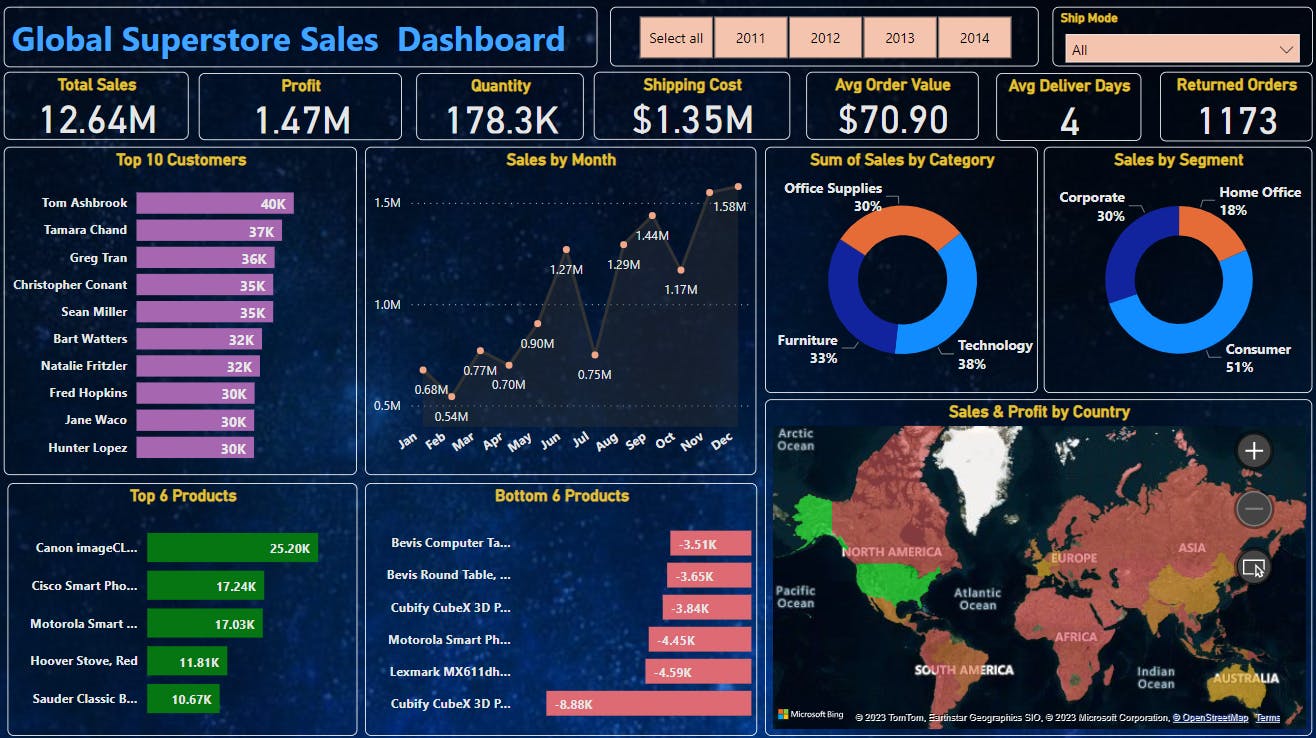Click the map zoom in icon
The height and width of the screenshot is (738, 1316).
[1253, 450]
